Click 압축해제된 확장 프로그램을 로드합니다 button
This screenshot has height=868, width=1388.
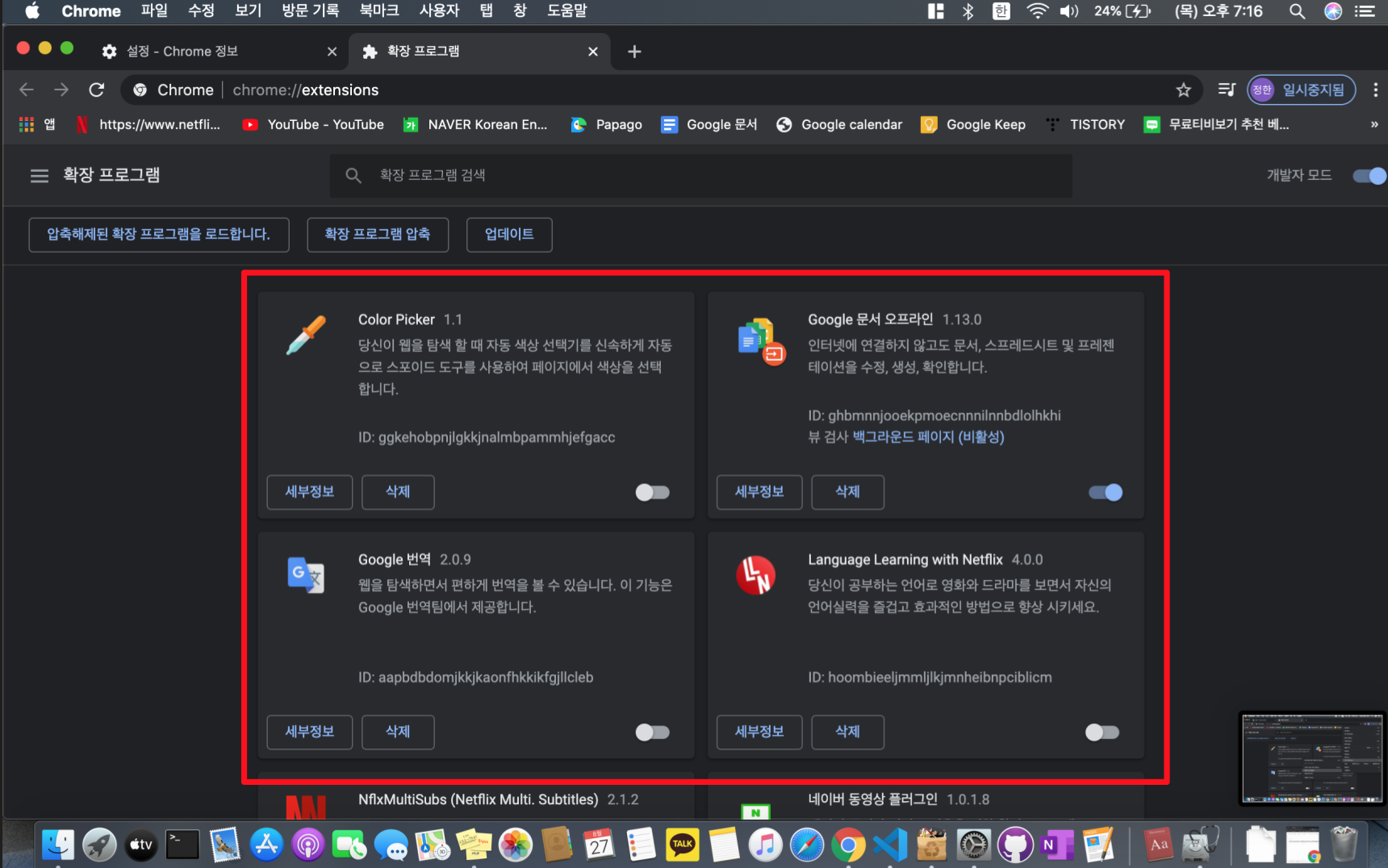(x=159, y=235)
